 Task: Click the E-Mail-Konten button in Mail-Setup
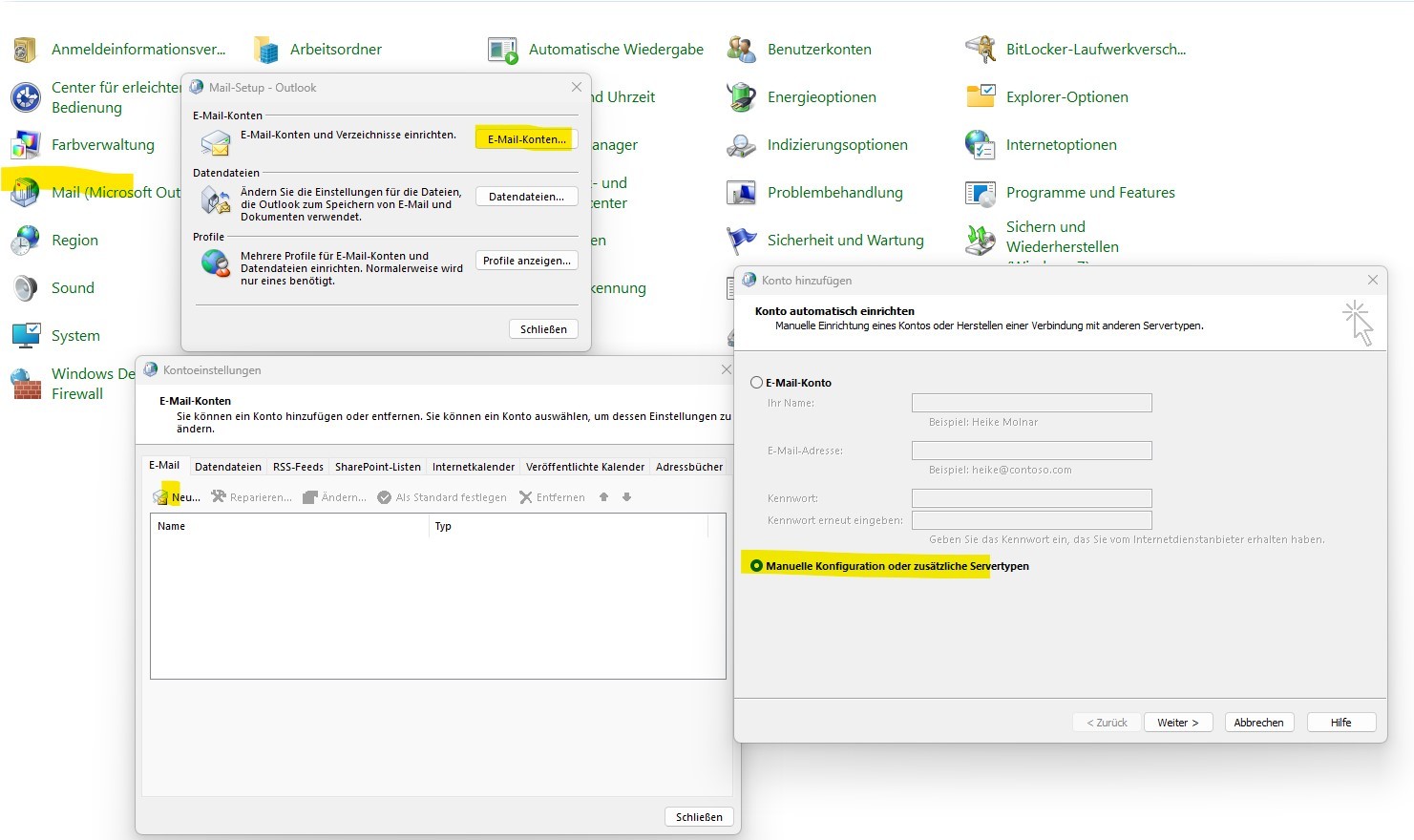coord(526,138)
